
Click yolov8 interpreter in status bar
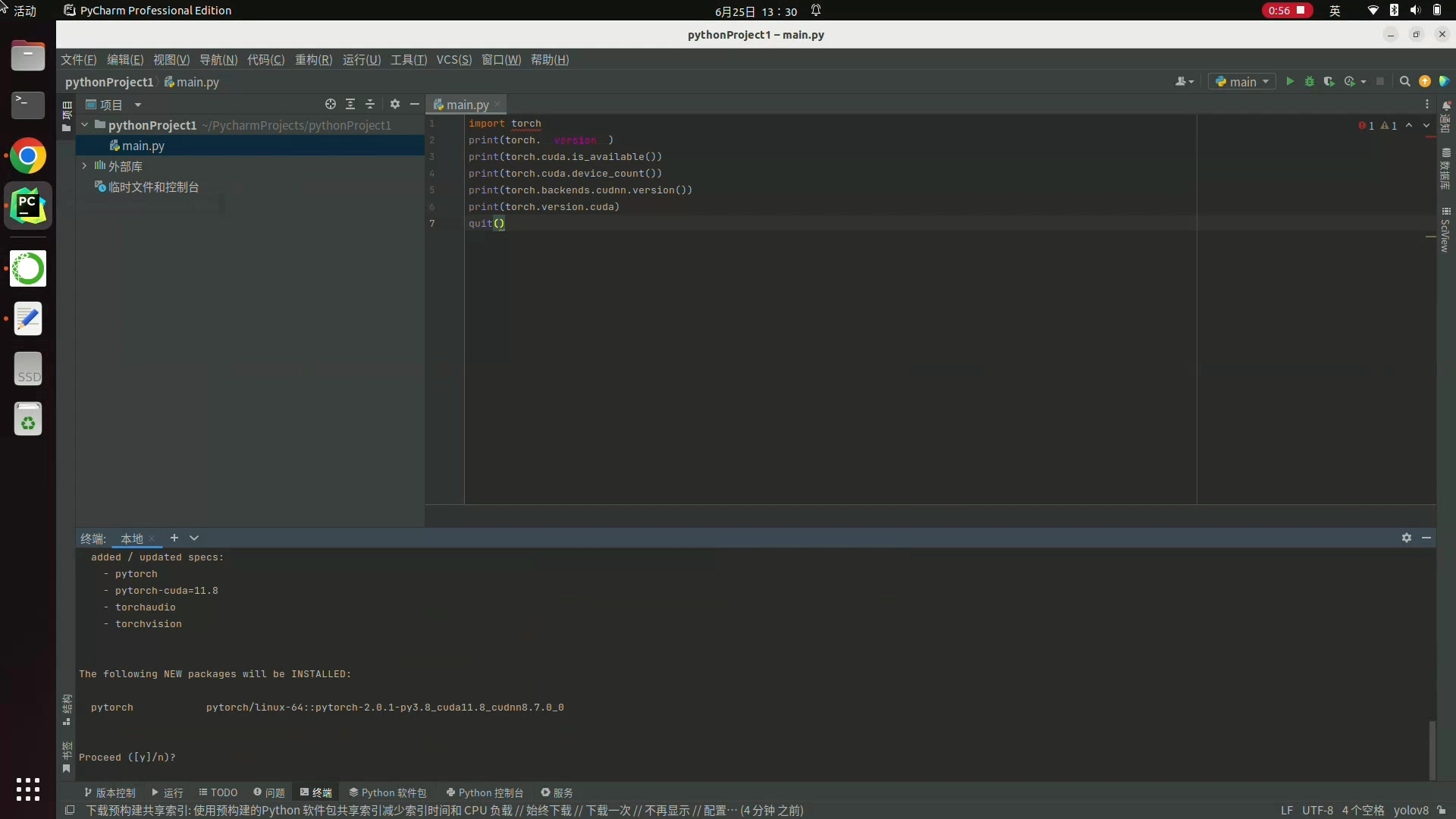pos(1410,810)
